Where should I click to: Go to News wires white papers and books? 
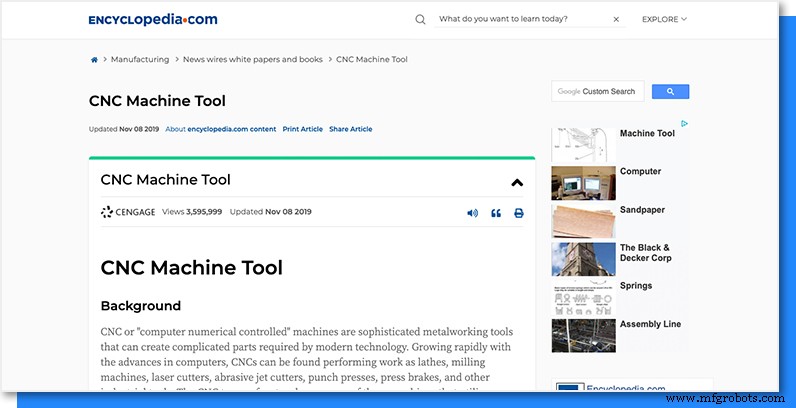click(252, 60)
